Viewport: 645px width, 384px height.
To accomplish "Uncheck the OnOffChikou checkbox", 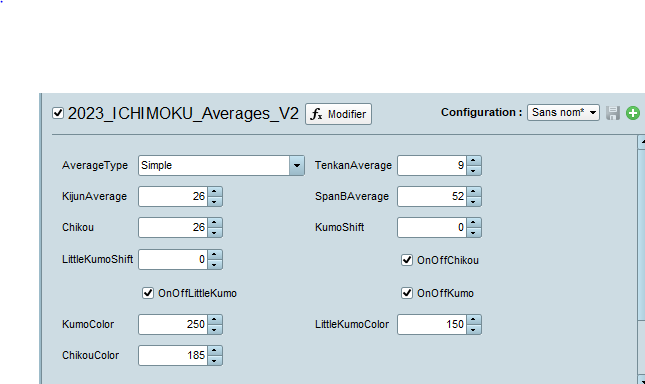I will click(x=407, y=260).
